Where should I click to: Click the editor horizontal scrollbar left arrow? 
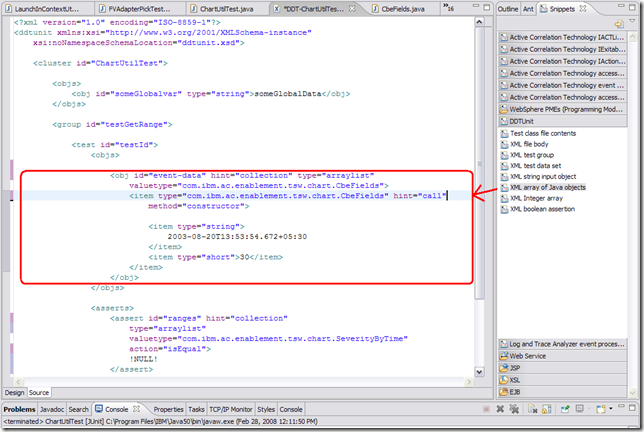18,382
